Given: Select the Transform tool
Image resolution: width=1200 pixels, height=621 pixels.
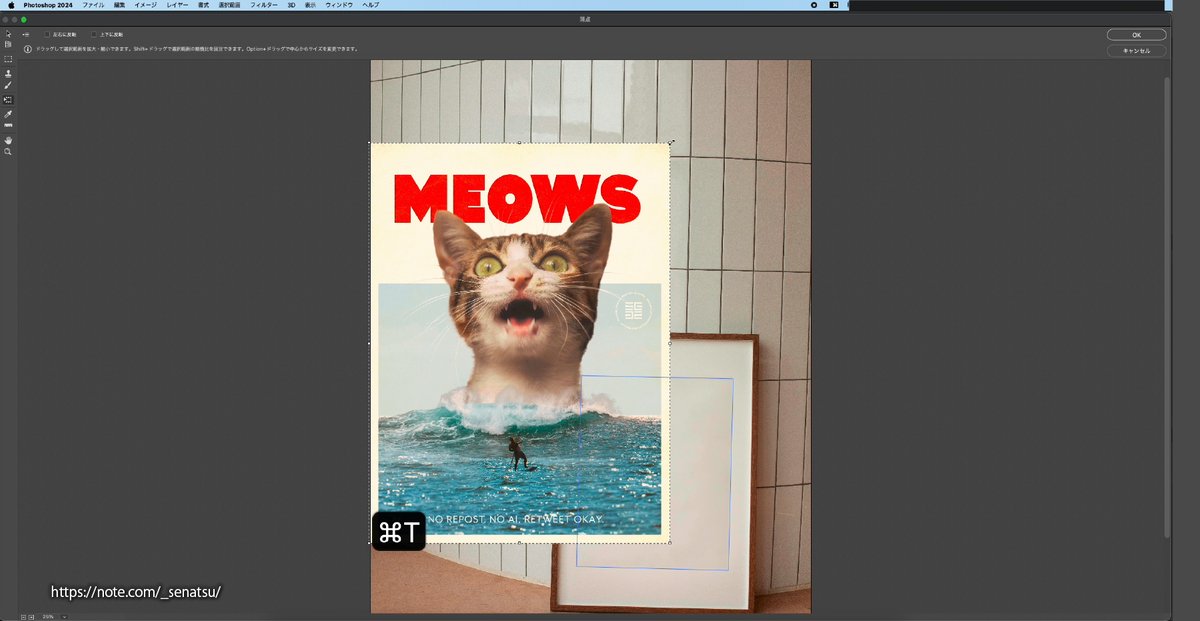Looking at the screenshot, I should (x=8, y=100).
